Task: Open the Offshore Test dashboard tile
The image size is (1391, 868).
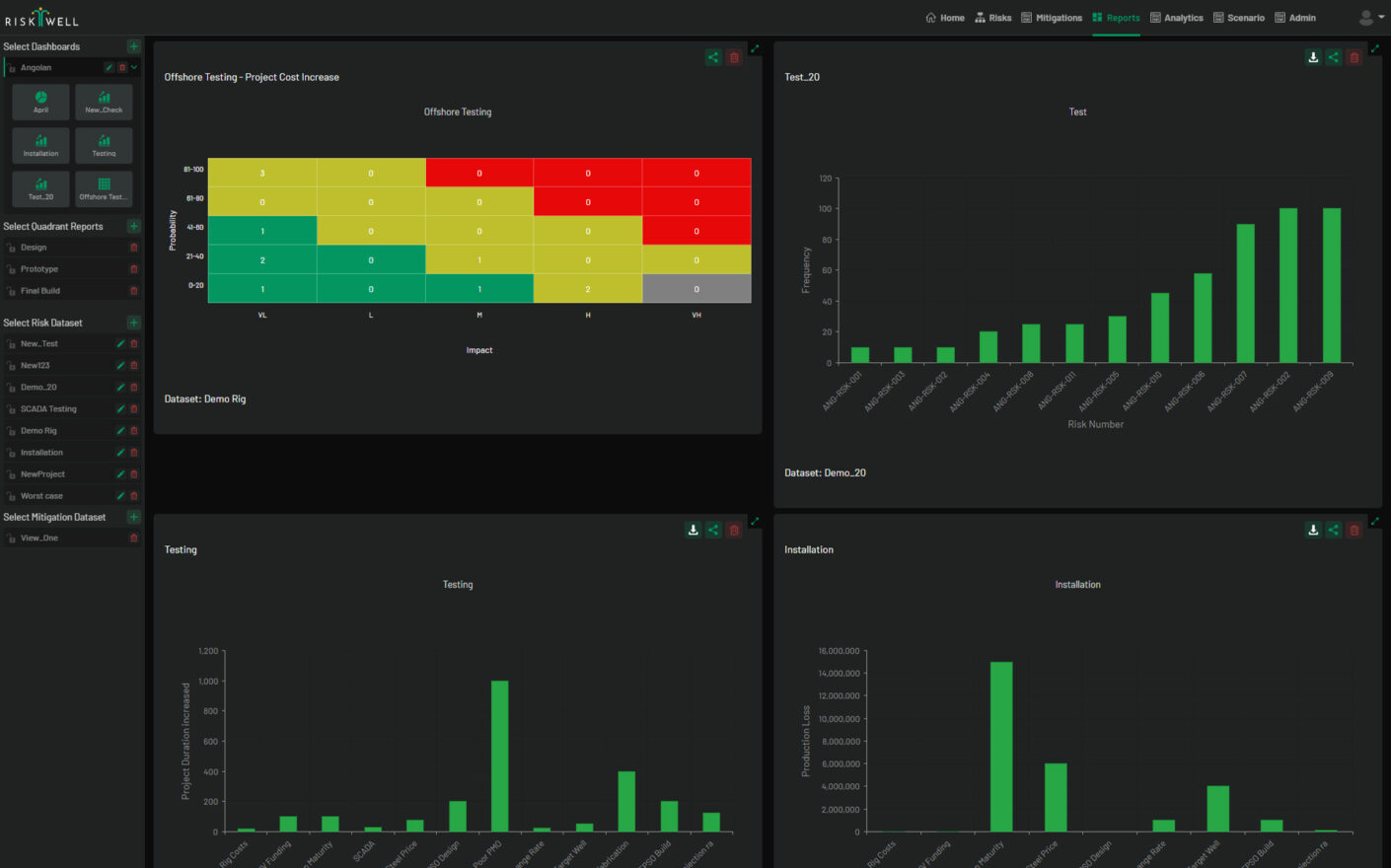Action: click(104, 189)
